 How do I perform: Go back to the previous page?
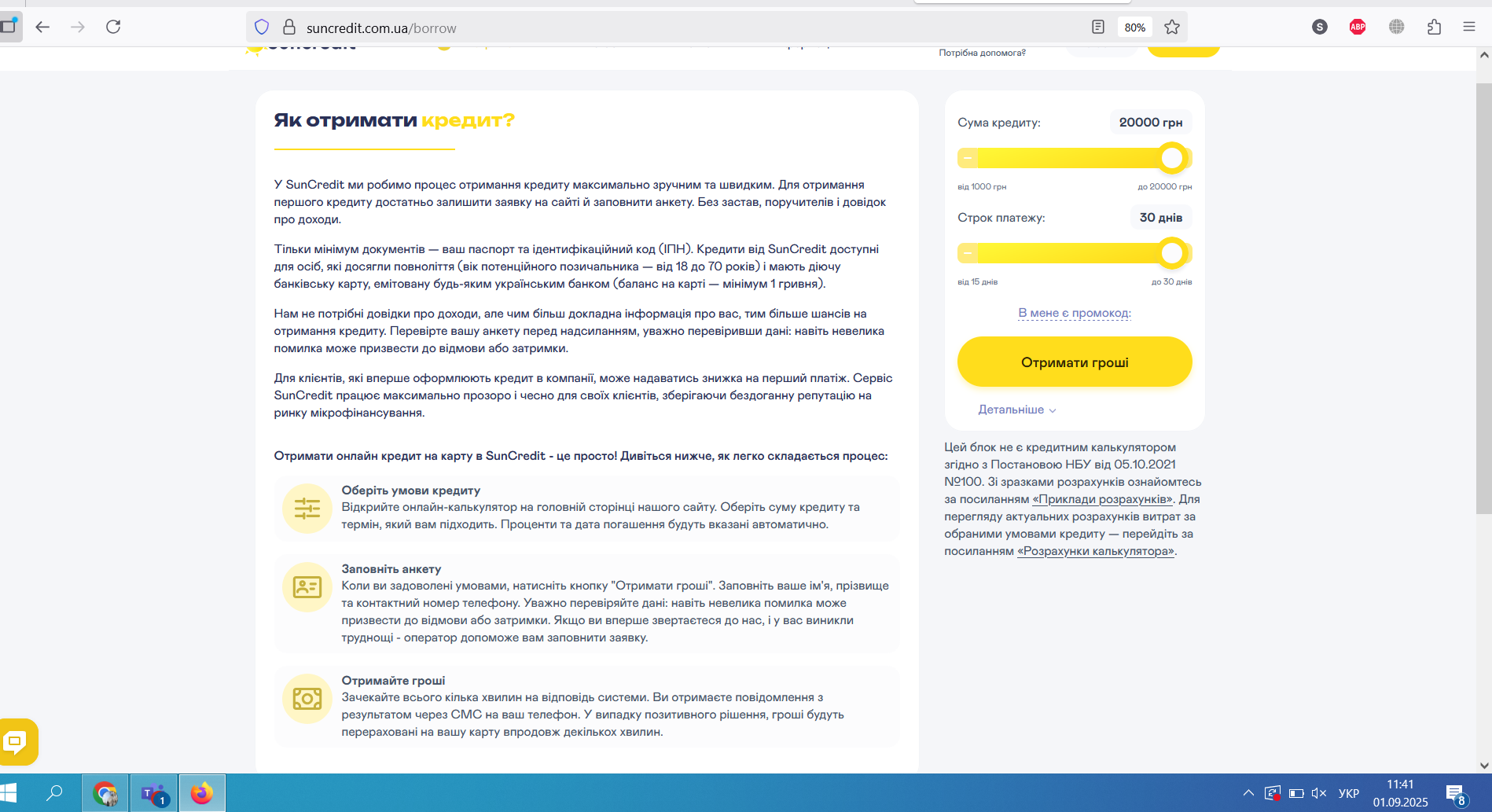point(42,27)
